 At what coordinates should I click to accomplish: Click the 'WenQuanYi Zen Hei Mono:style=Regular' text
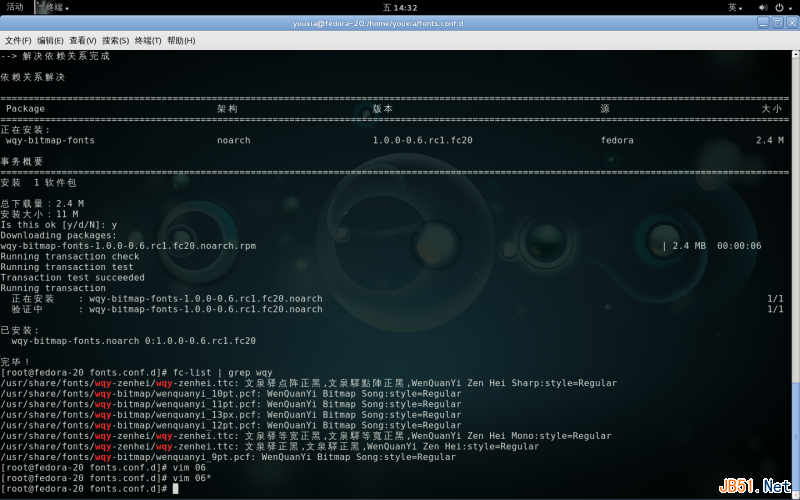[x=511, y=436]
